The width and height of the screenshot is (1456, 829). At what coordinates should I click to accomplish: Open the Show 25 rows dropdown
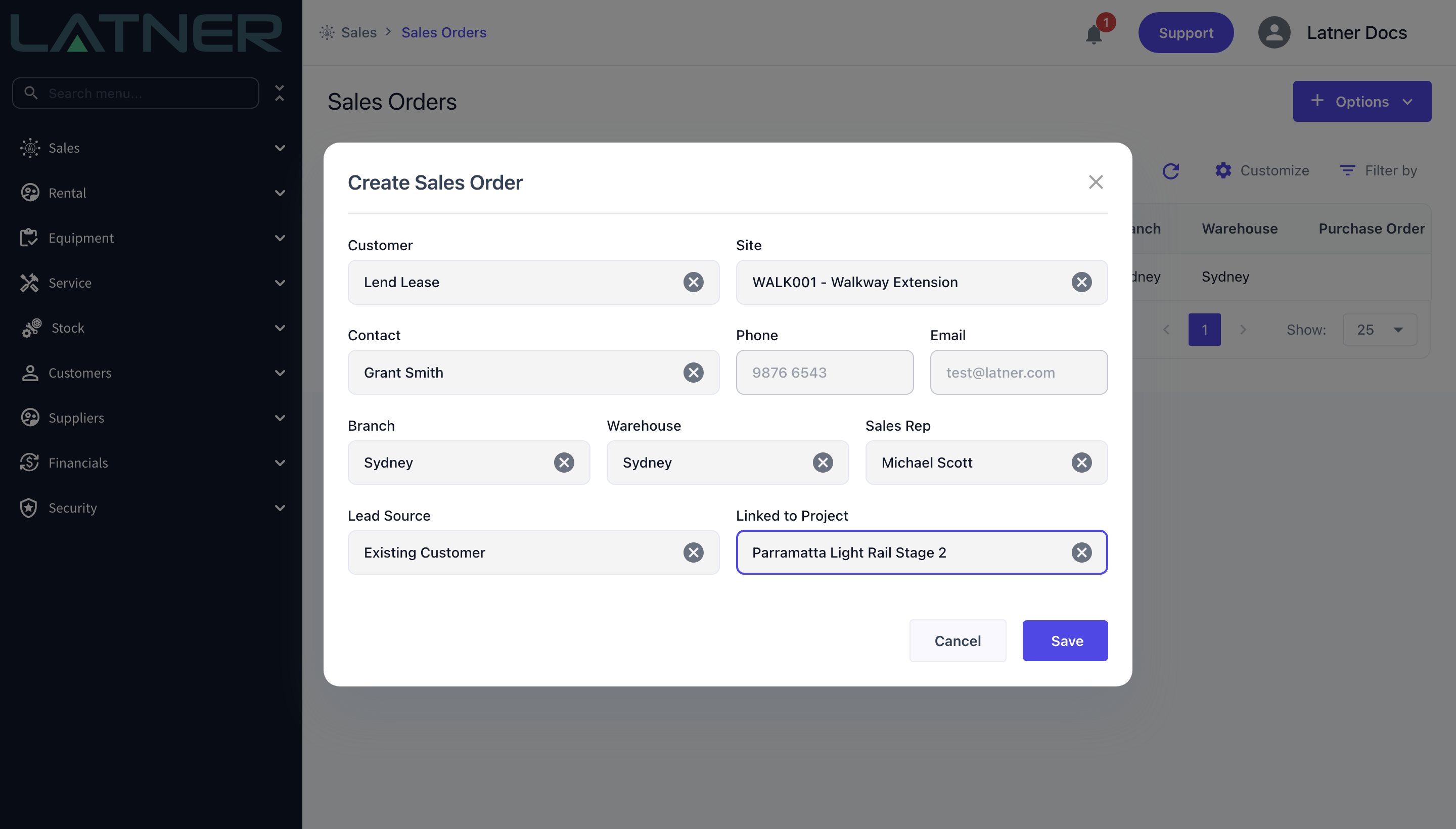pos(1379,330)
